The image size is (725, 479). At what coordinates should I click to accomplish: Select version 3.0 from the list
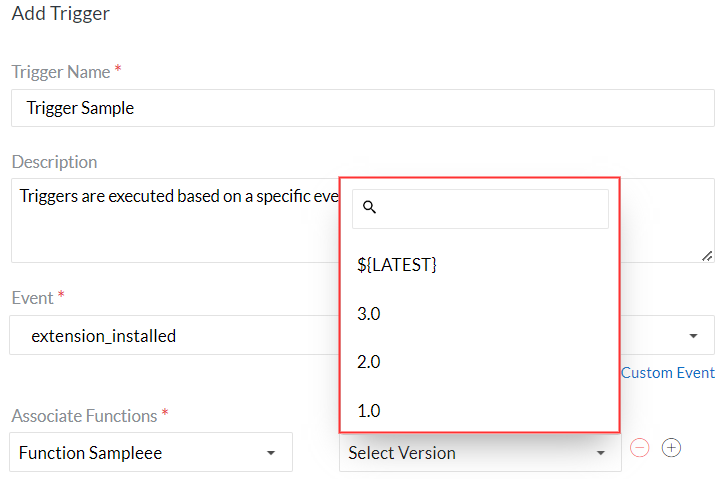click(369, 314)
